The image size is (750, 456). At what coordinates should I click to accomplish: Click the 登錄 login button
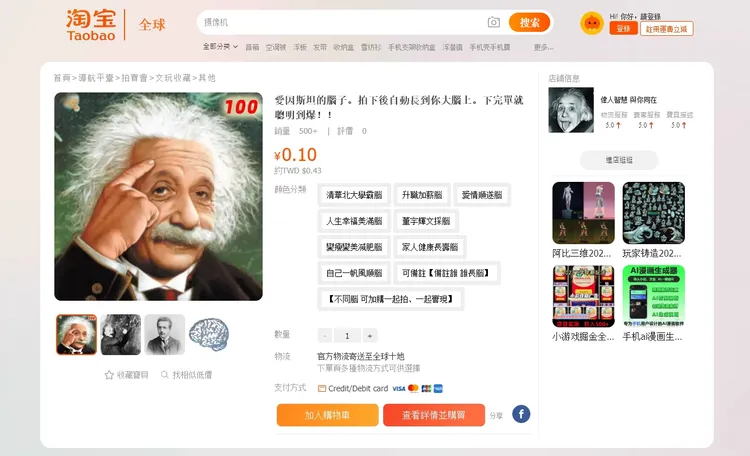pos(623,29)
